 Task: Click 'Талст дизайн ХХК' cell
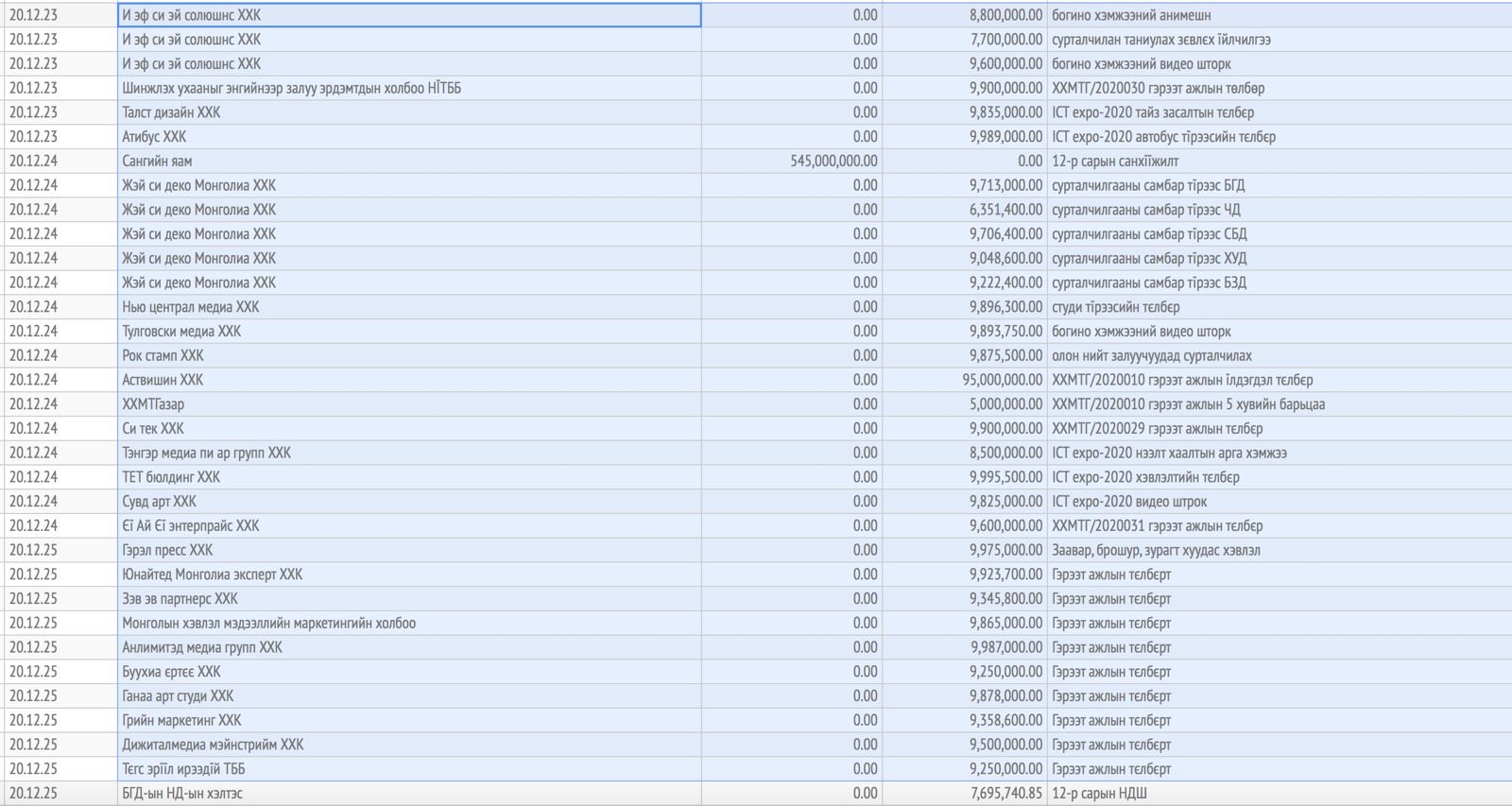pos(409,112)
